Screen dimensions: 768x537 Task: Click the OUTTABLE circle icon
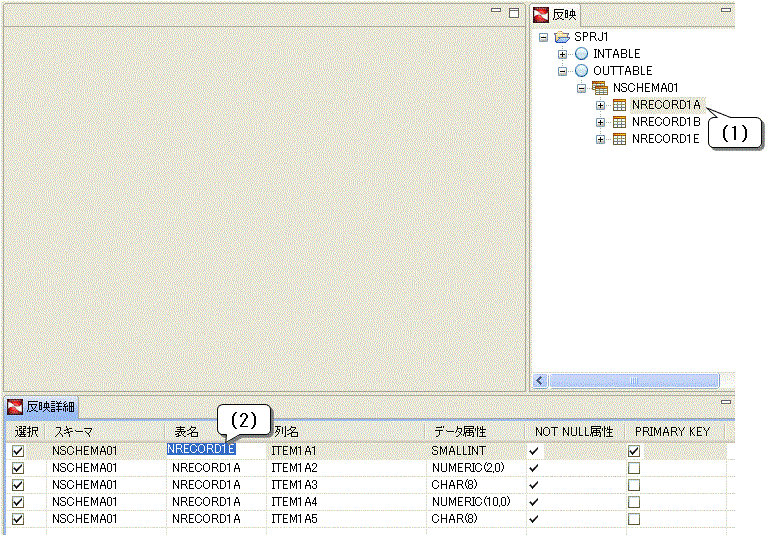click(x=581, y=71)
